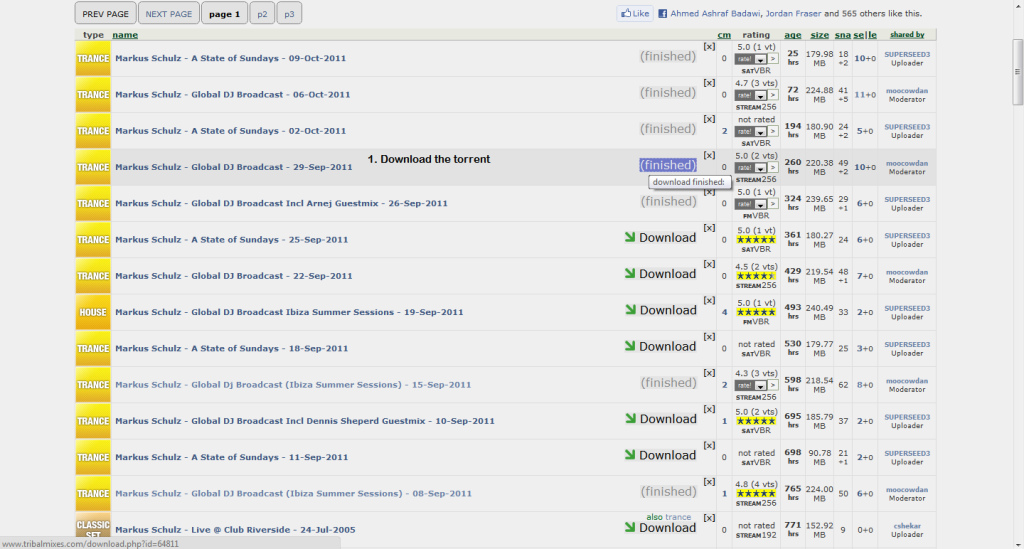Open A State of Sundays 09-Oct-2011 torrent link
The width and height of the screenshot is (1024, 549).
pyautogui.click(x=231, y=58)
